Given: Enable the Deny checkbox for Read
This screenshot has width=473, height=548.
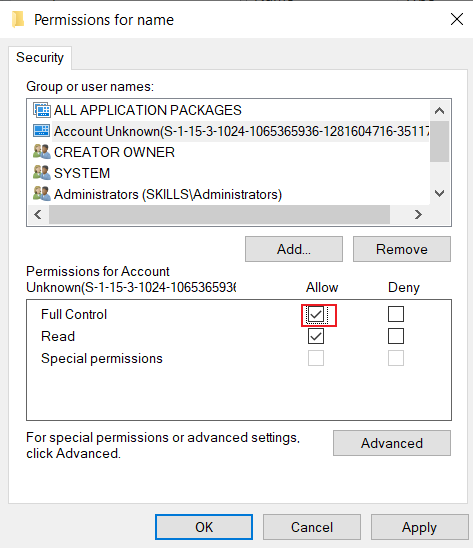Looking at the screenshot, I should point(396,336).
